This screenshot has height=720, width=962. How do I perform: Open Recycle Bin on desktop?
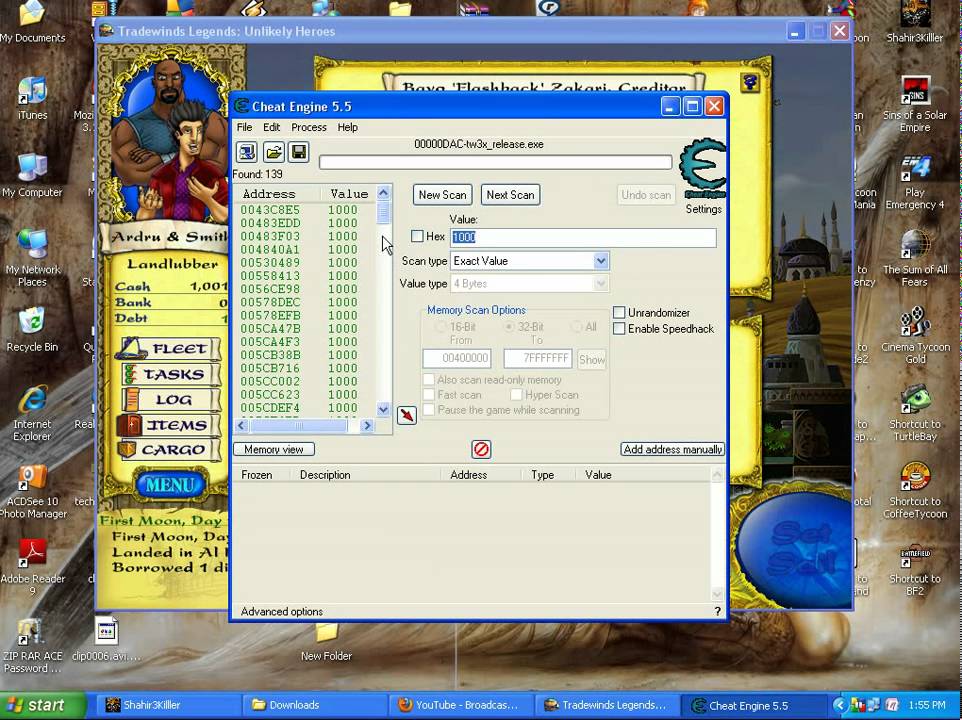coord(32,330)
